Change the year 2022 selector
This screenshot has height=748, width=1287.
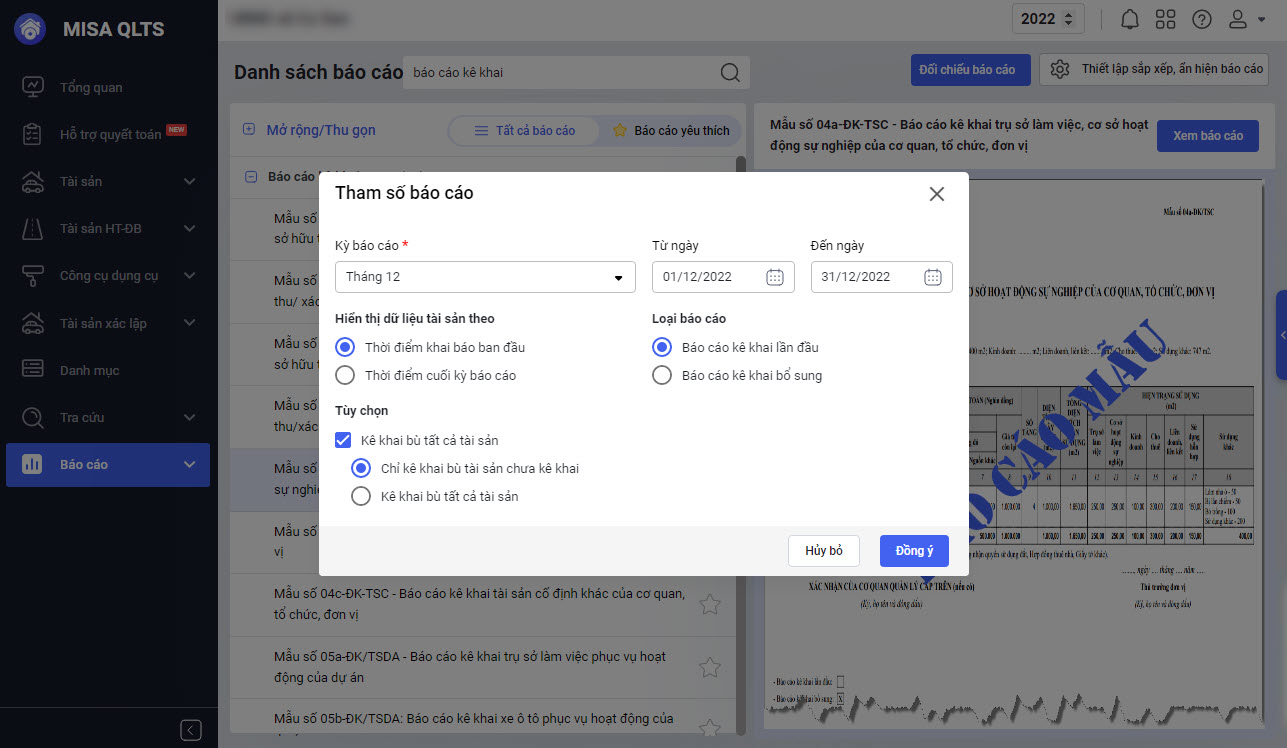(1048, 19)
